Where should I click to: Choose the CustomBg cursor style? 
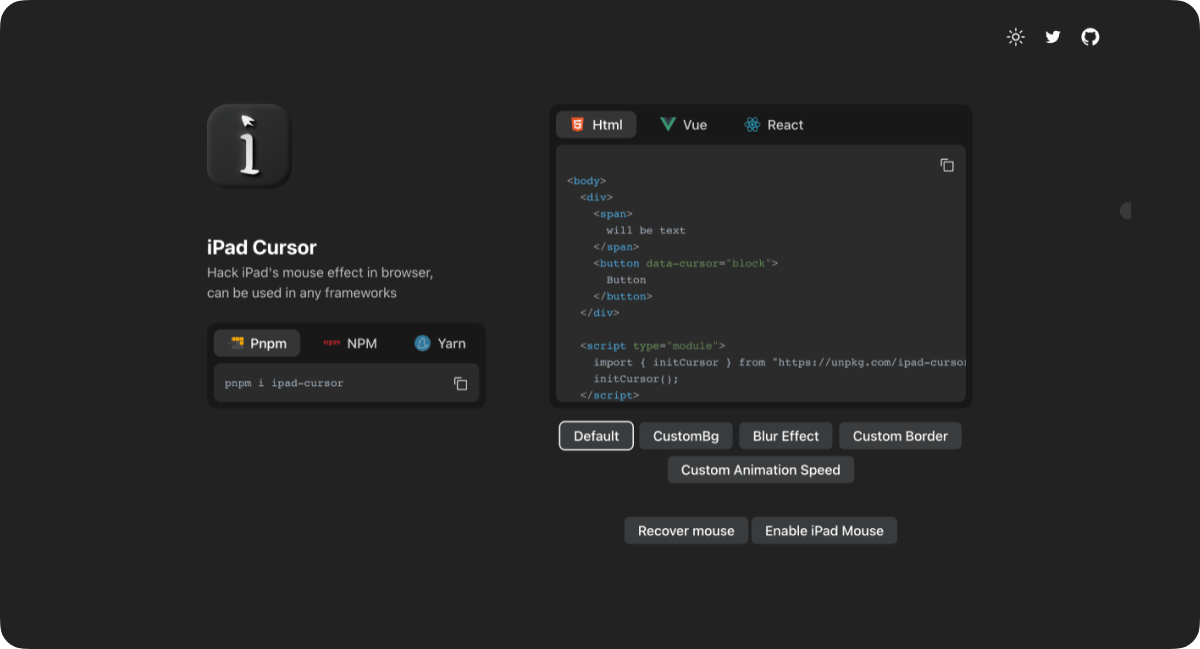point(686,436)
